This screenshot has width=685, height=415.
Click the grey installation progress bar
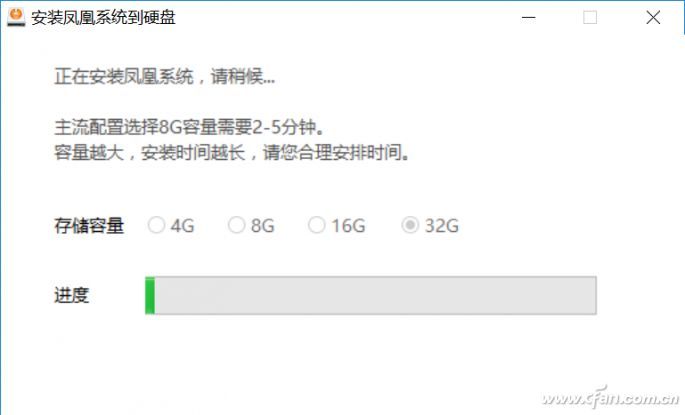371,295
